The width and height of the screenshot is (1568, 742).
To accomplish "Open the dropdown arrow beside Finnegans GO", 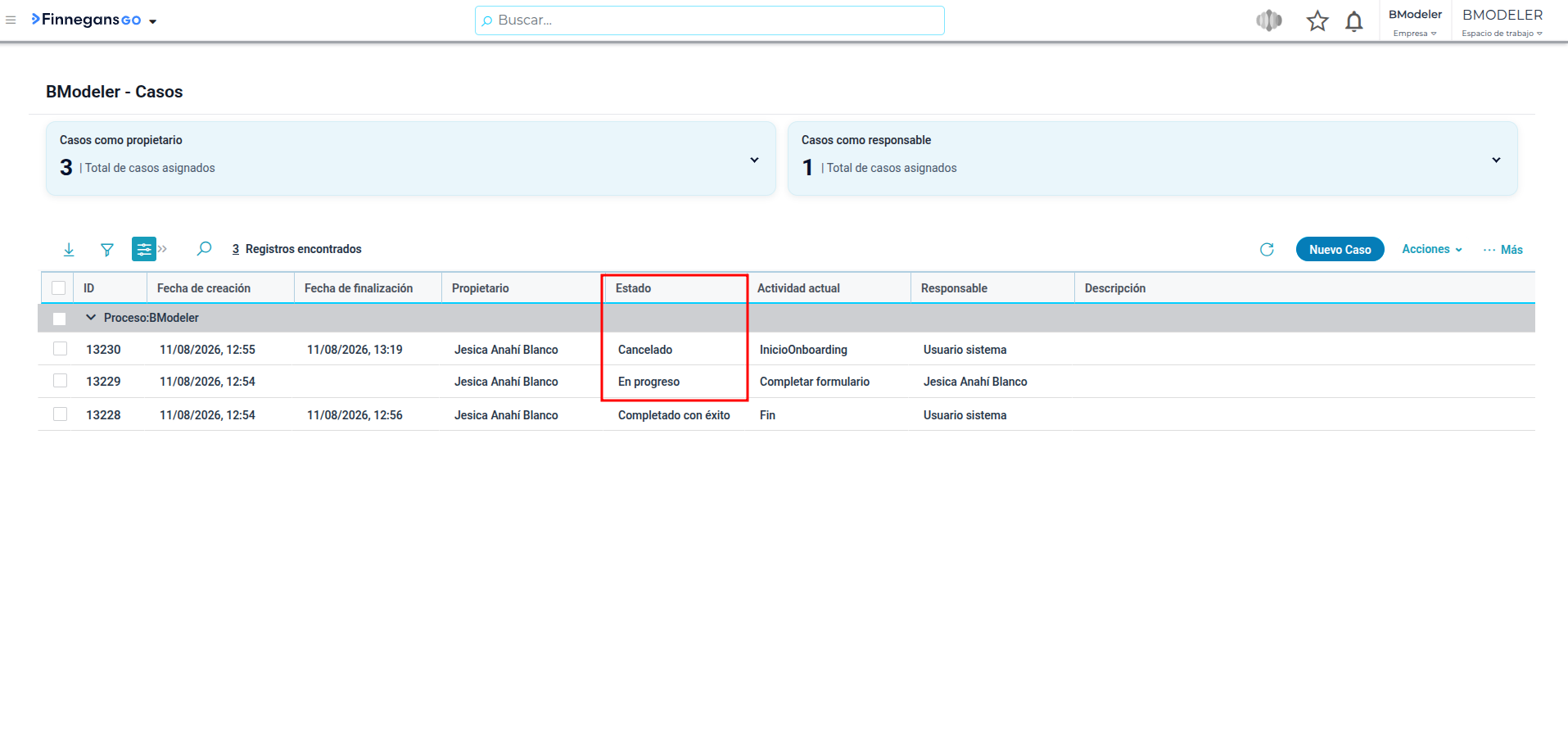I will click(x=153, y=21).
